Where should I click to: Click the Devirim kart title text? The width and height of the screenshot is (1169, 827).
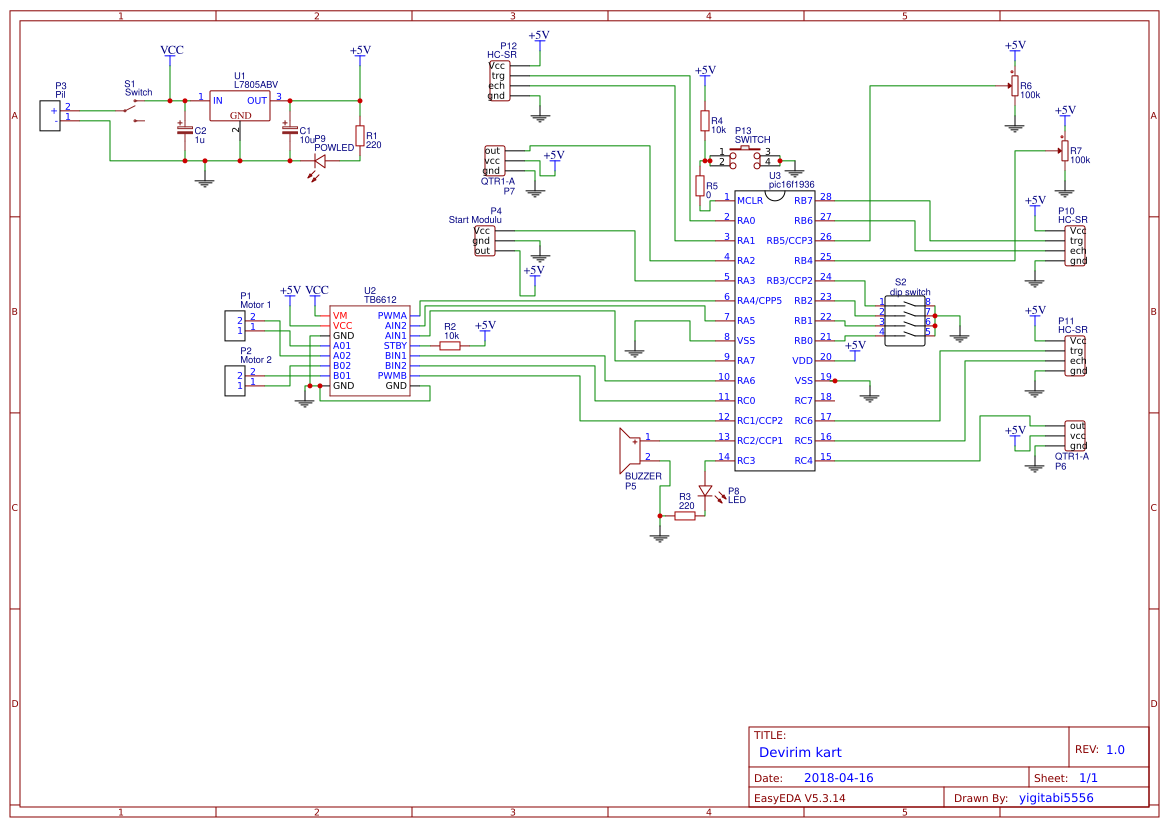[802, 752]
